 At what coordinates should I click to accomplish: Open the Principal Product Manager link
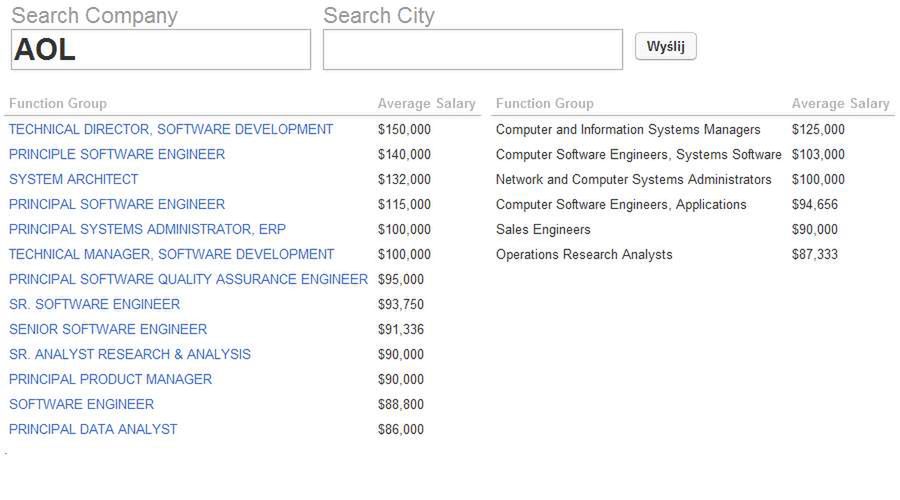(x=110, y=379)
